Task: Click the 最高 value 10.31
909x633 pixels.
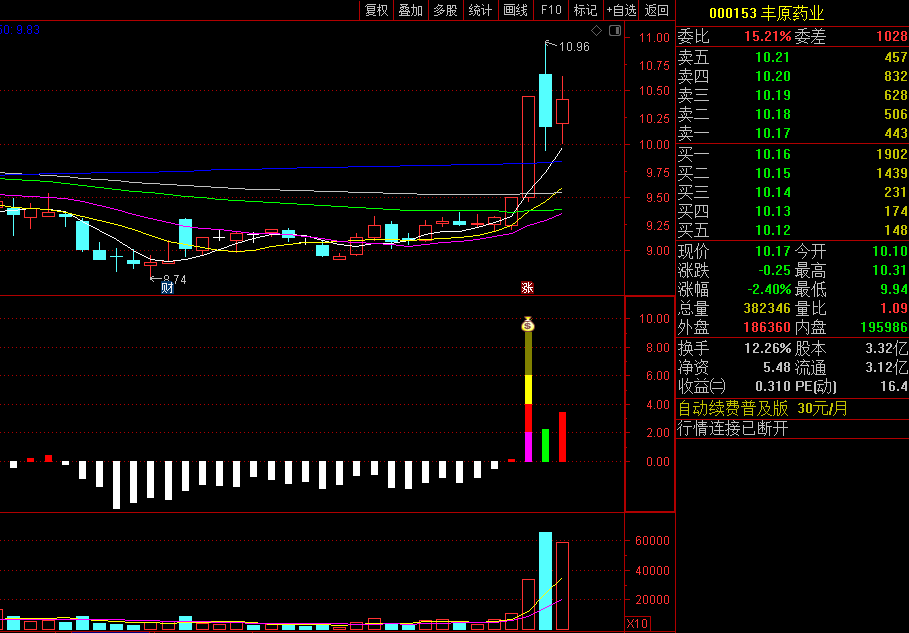Action: click(x=890, y=271)
